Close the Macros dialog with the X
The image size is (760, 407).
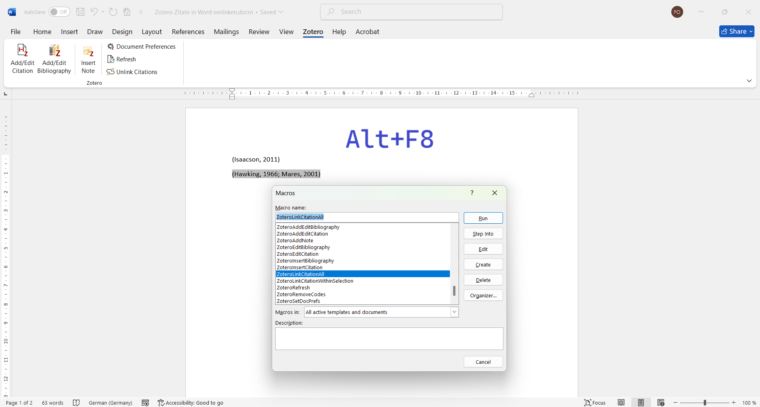coord(494,193)
